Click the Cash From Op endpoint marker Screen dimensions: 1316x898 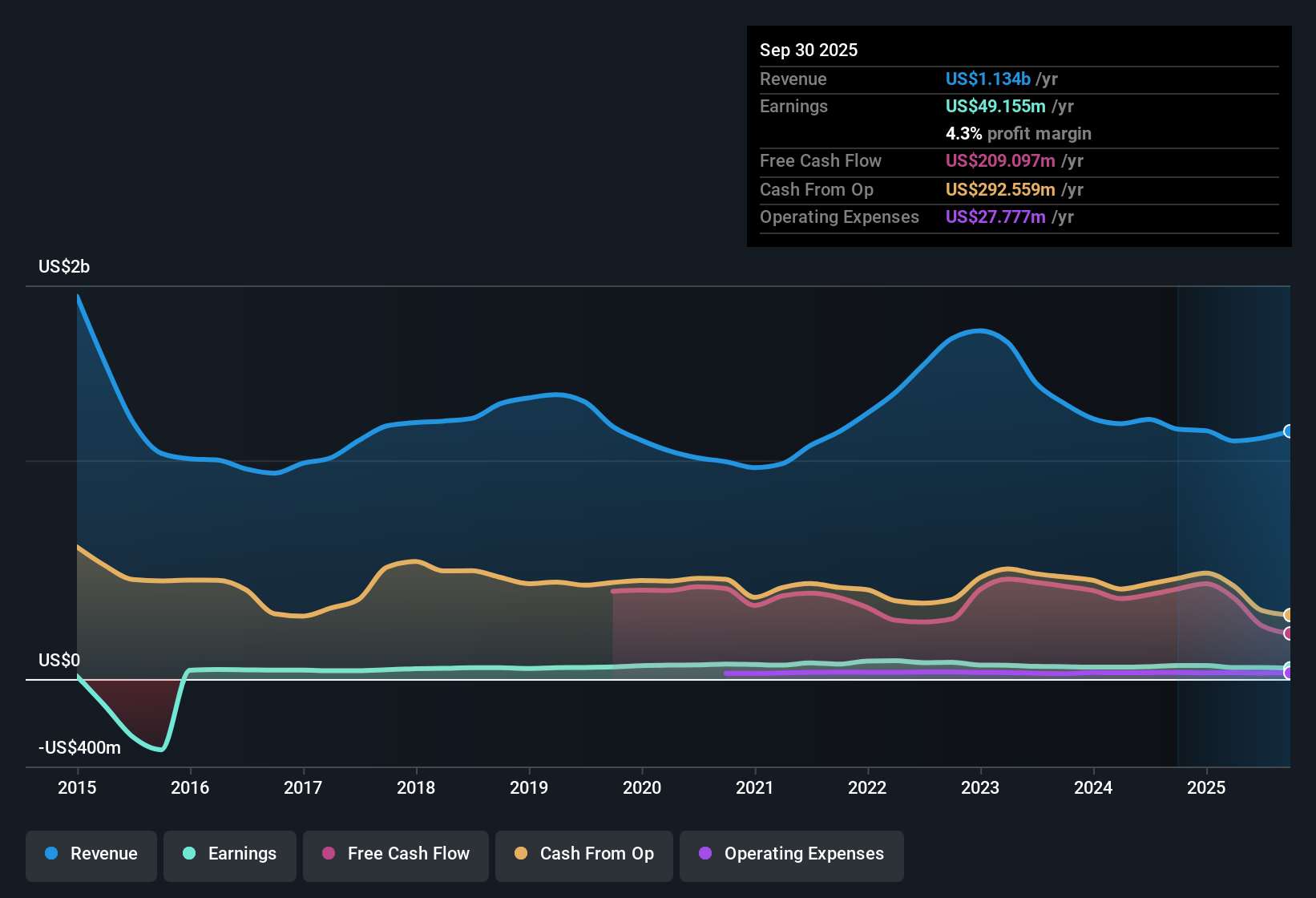click(1288, 614)
